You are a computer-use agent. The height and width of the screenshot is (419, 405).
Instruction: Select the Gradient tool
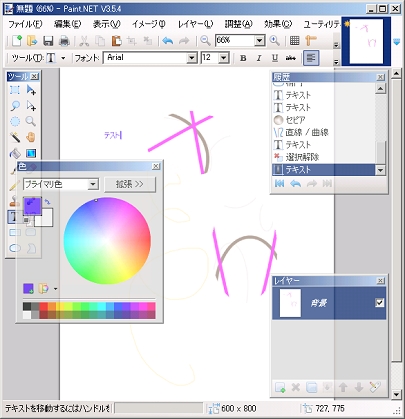pos(31,153)
